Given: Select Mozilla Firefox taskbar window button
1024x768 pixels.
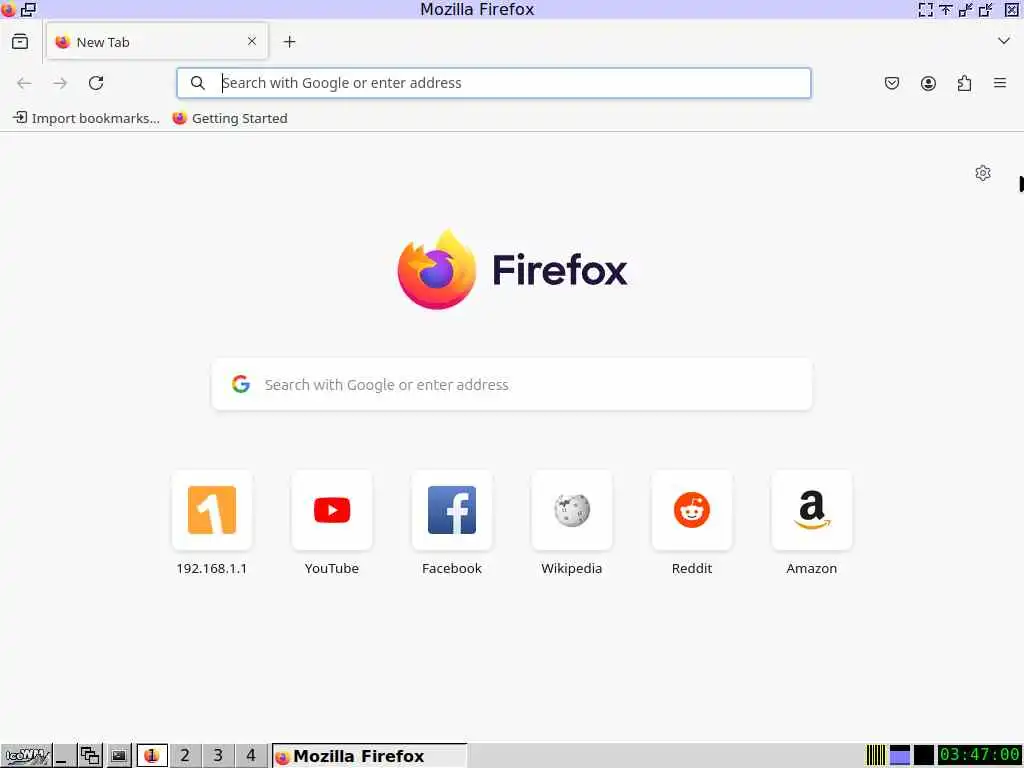Looking at the screenshot, I should [370, 756].
